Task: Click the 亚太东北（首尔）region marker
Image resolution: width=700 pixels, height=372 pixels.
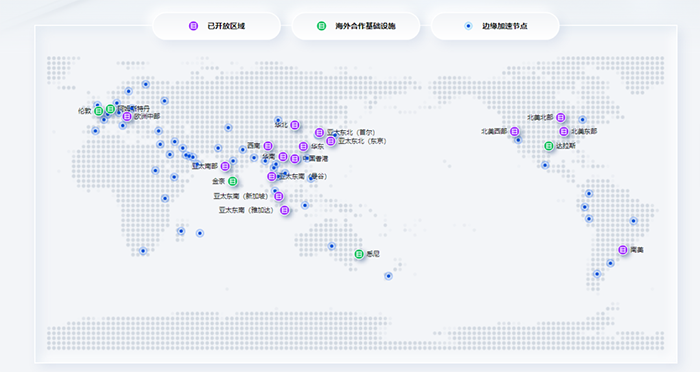Action: coord(319,133)
